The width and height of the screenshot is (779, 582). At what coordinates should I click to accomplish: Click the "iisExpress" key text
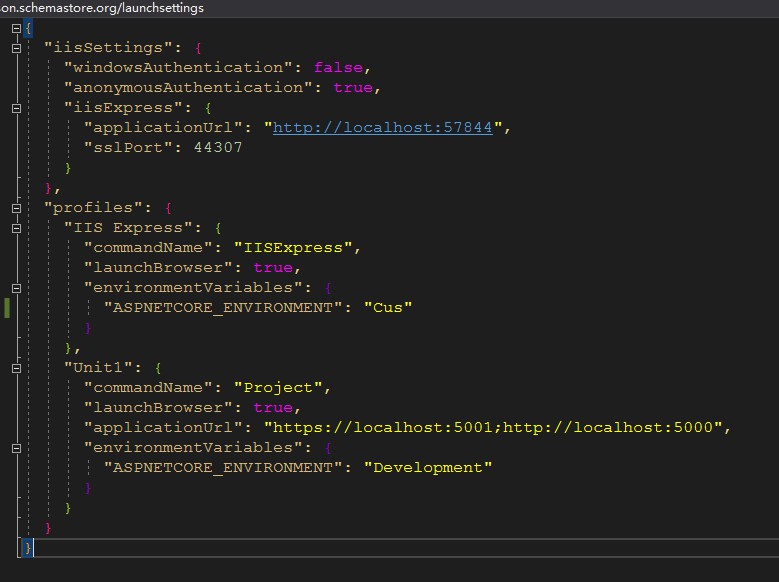pos(124,107)
